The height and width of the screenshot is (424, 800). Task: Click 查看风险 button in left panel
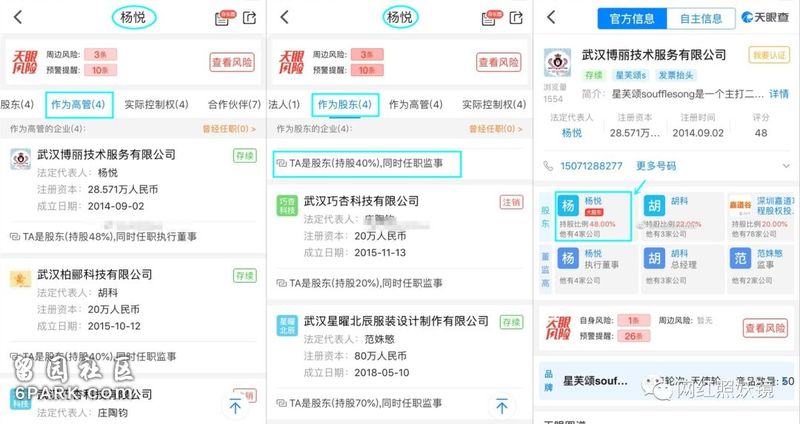tap(232, 62)
